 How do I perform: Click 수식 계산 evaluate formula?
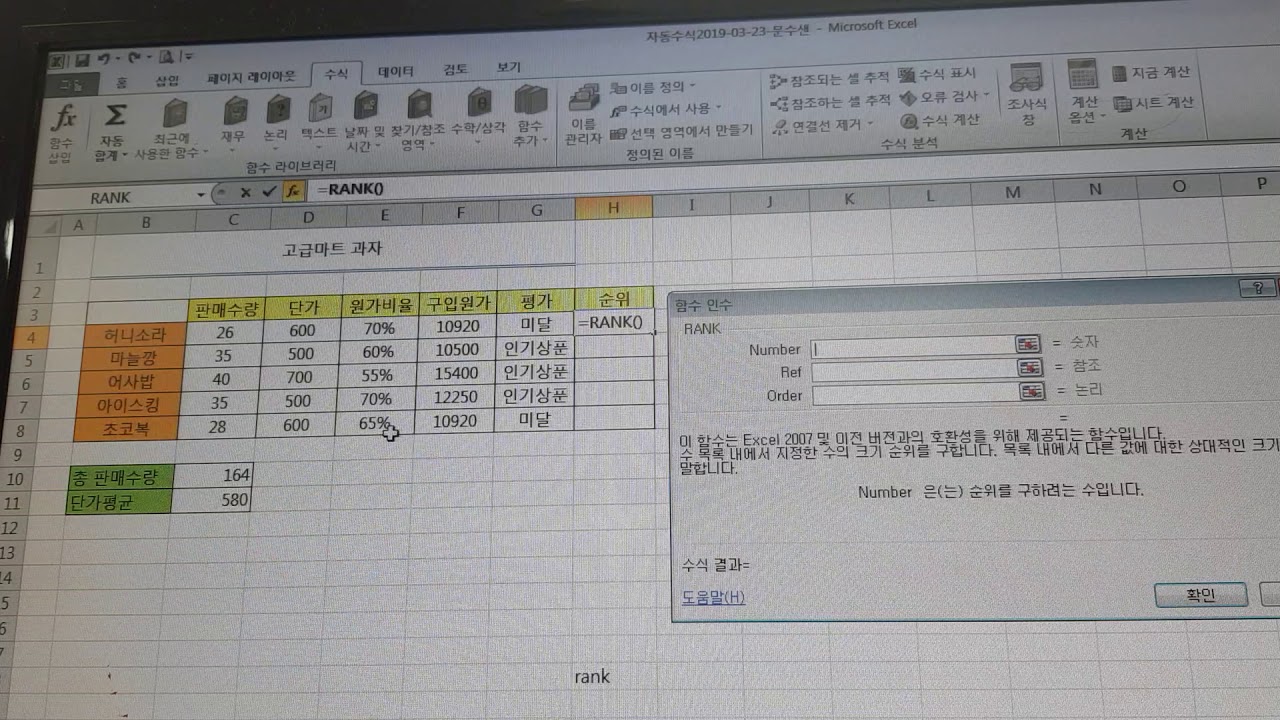tap(941, 120)
